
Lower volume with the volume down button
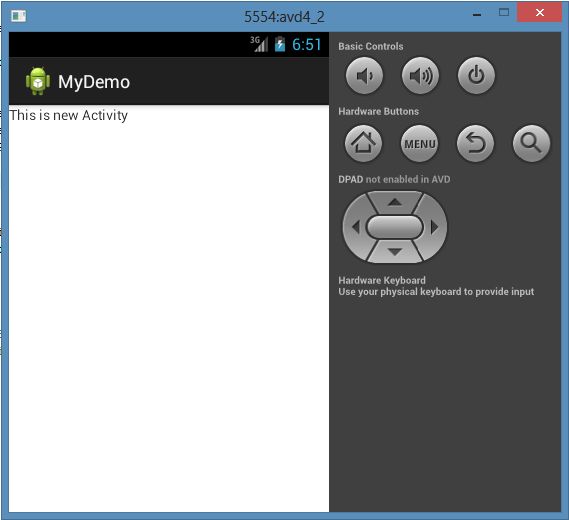[x=364, y=75]
